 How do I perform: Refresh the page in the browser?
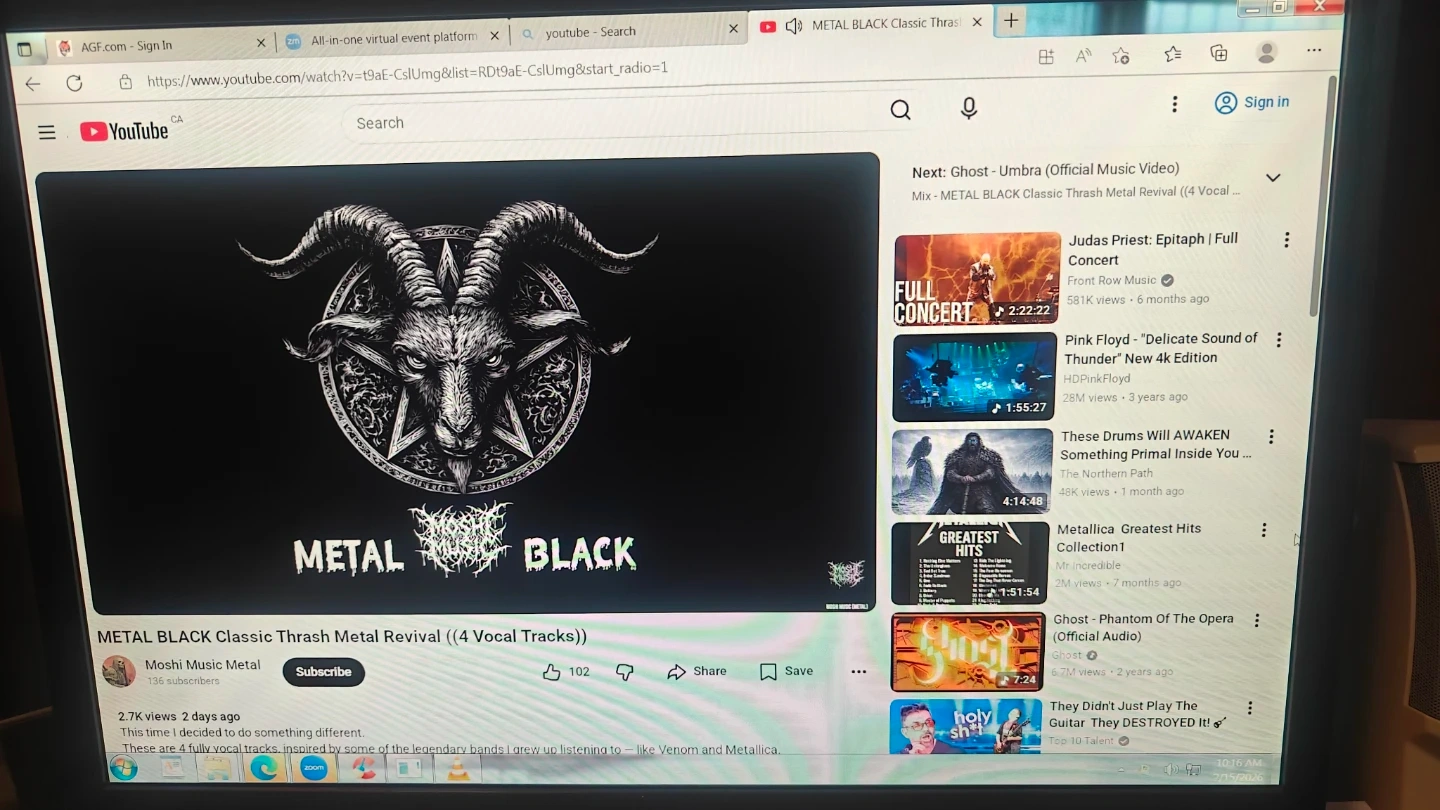pos(74,83)
